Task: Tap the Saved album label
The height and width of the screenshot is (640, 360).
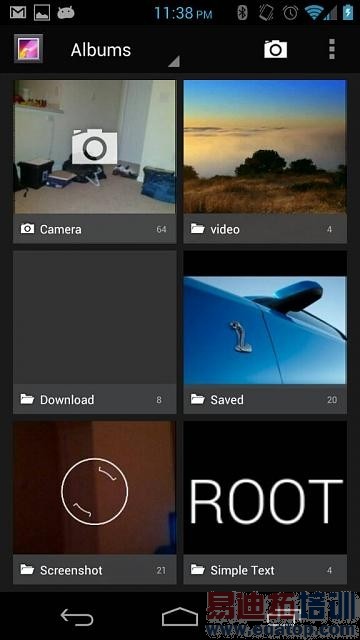Action: [x=227, y=400]
